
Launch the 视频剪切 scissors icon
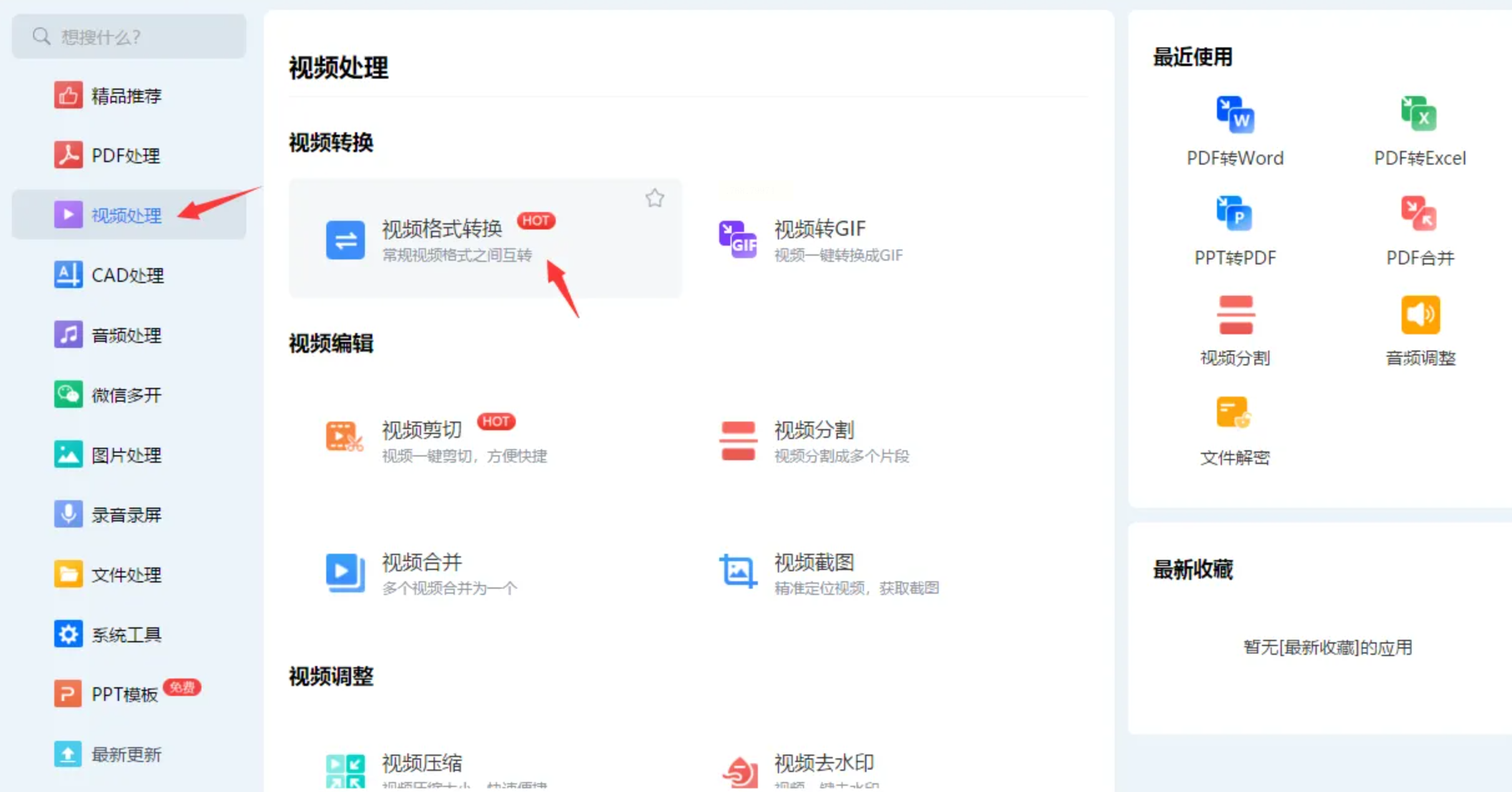(344, 437)
